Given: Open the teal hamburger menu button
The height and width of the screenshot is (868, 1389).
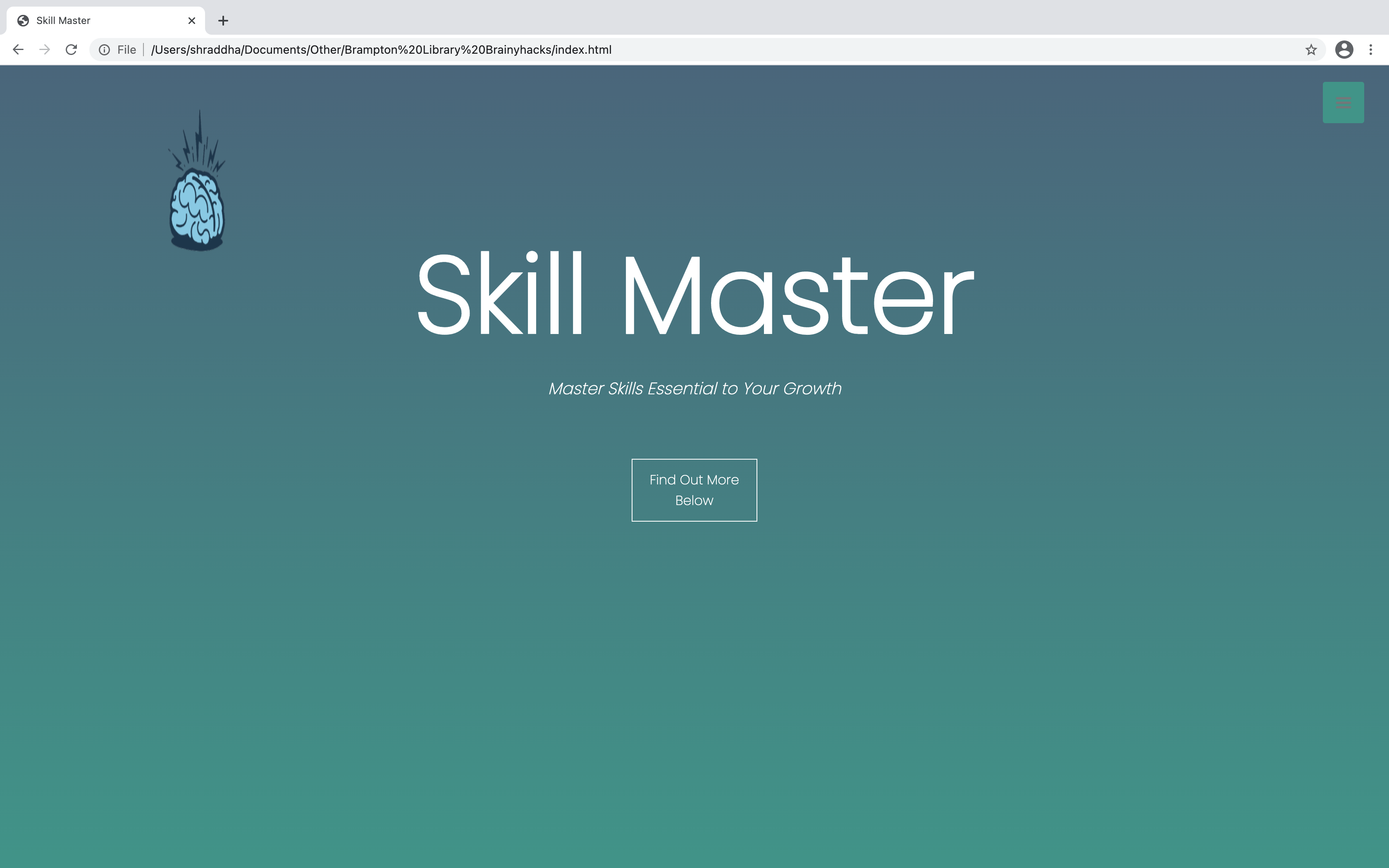Looking at the screenshot, I should (x=1343, y=103).
